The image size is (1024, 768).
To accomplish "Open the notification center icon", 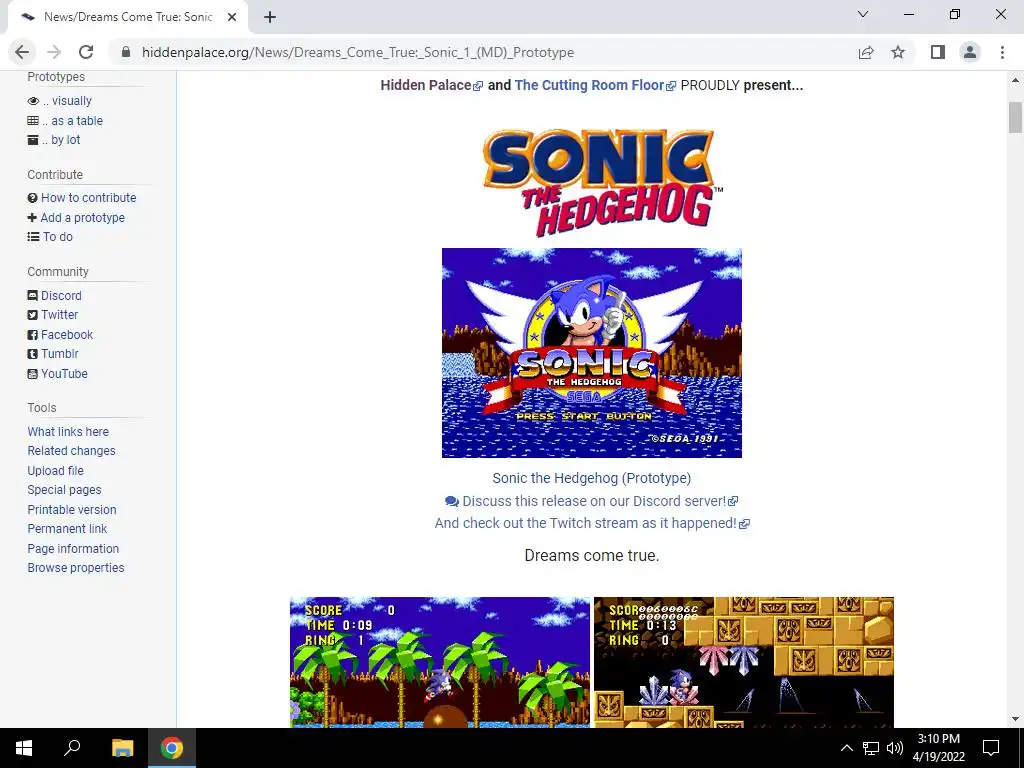I will pos(991,748).
